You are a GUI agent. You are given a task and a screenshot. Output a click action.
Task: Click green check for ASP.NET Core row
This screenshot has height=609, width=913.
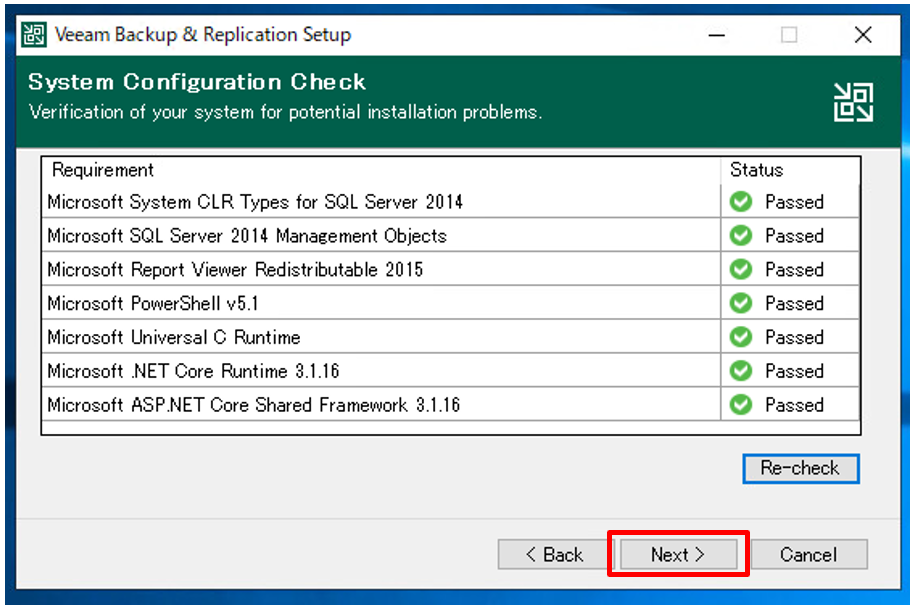[741, 404]
